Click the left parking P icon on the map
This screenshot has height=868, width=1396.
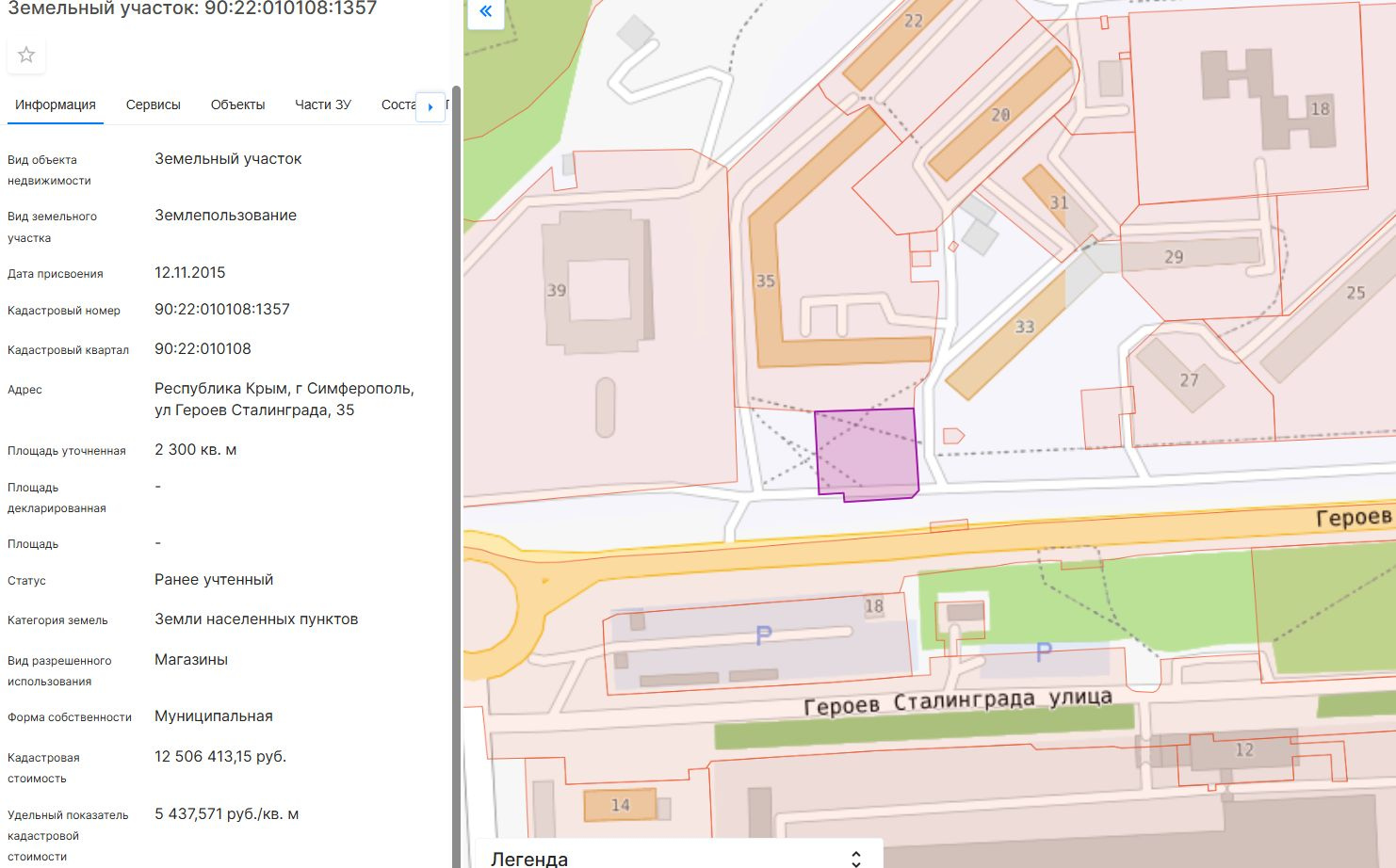pyautogui.click(x=764, y=635)
